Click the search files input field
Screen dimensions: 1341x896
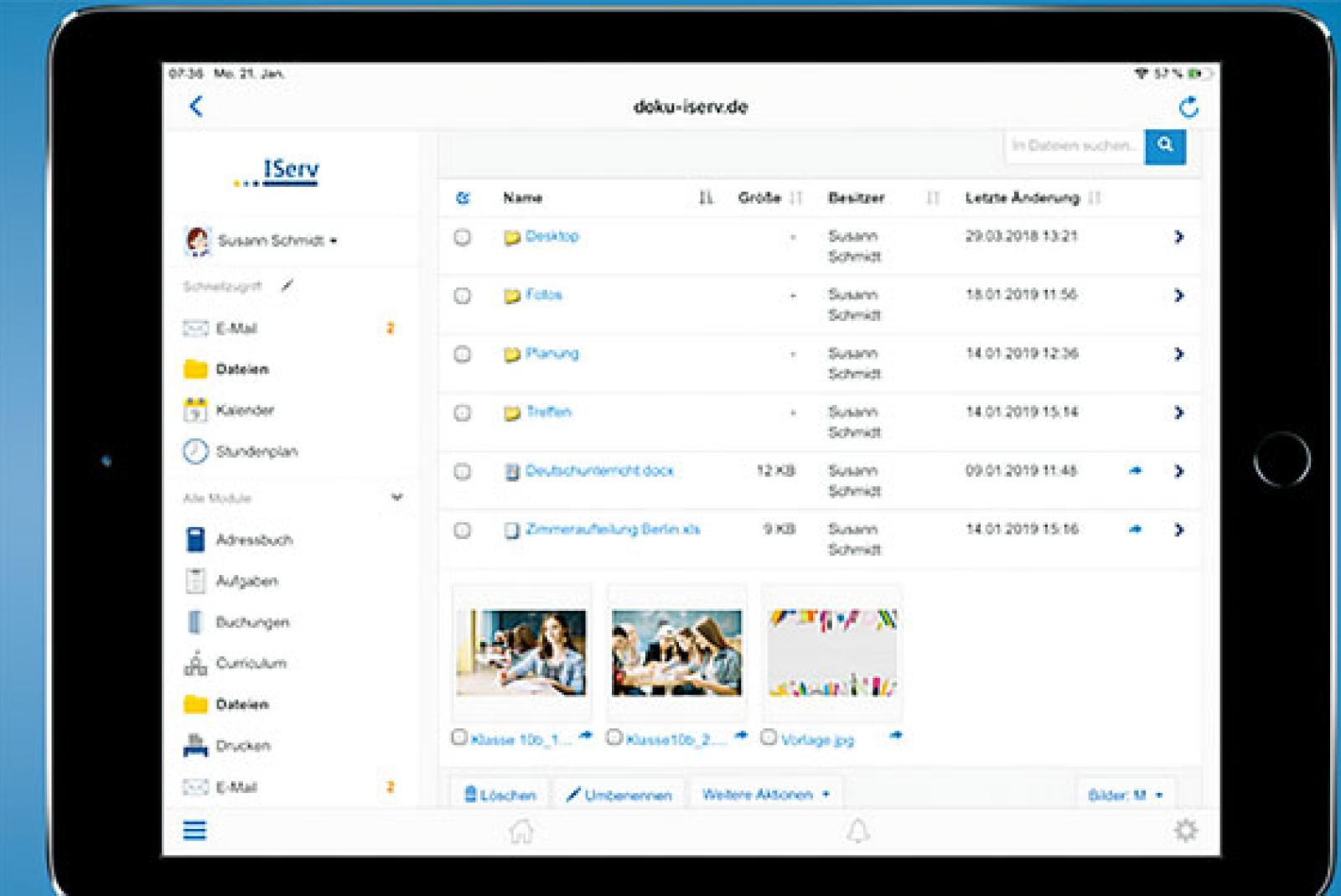click(x=1074, y=146)
